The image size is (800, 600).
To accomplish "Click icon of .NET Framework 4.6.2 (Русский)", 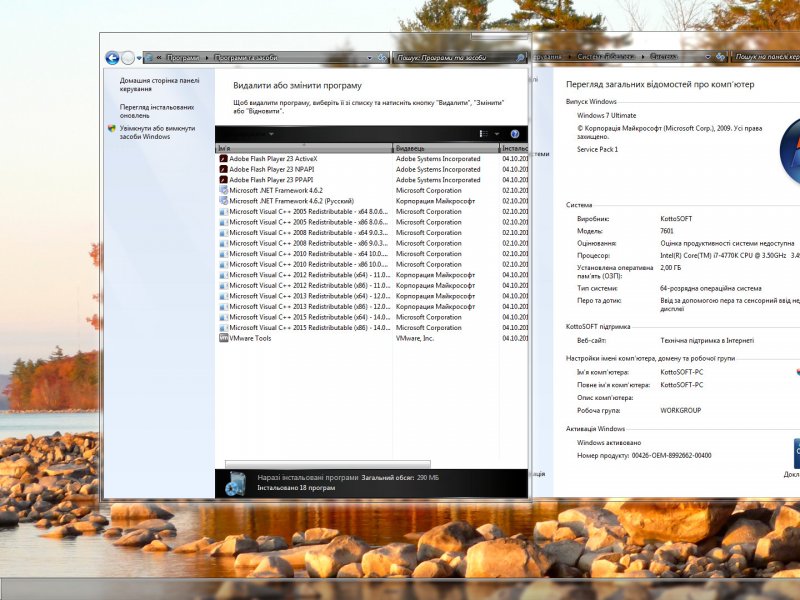I will click(223, 201).
